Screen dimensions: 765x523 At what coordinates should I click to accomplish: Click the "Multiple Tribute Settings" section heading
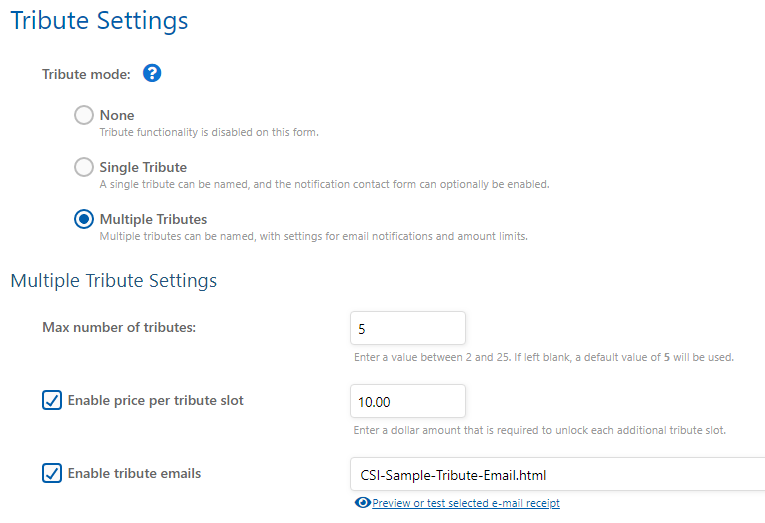click(x=113, y=280)
